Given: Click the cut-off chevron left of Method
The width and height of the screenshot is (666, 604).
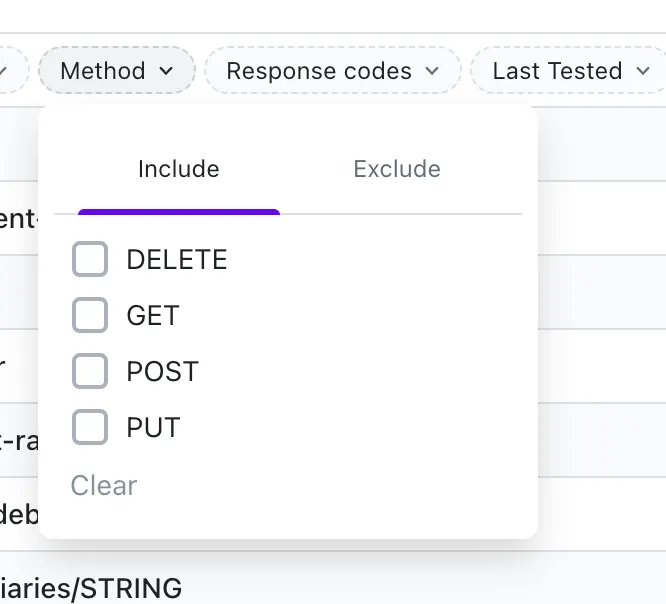Looking at the screenshot, I should pyautogui.click(x=3, y=71).
